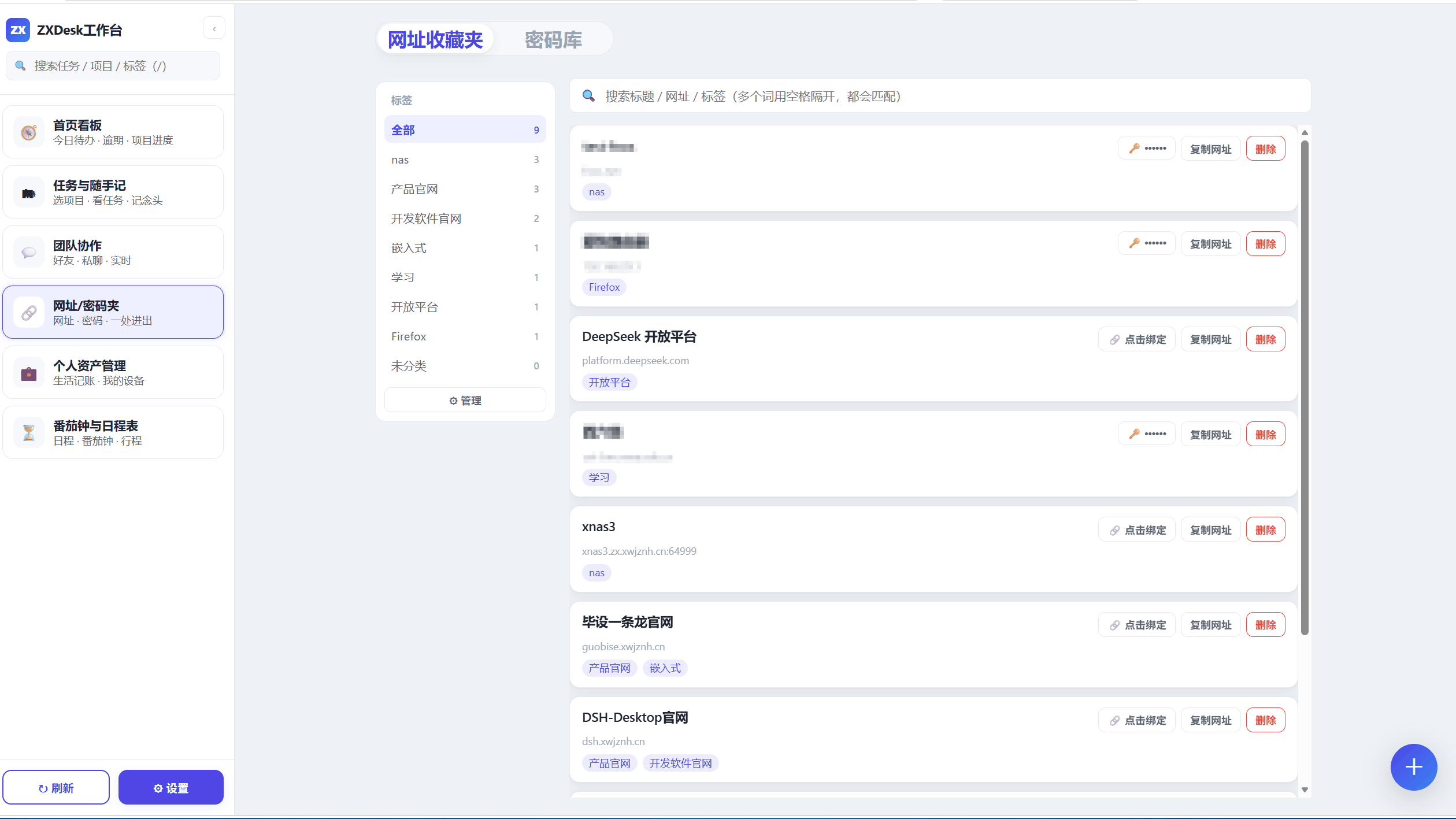1456x819 pixels.
Task: Click the scrollbar up arrow of bookmark list
Action: (x=1305, y=132)
